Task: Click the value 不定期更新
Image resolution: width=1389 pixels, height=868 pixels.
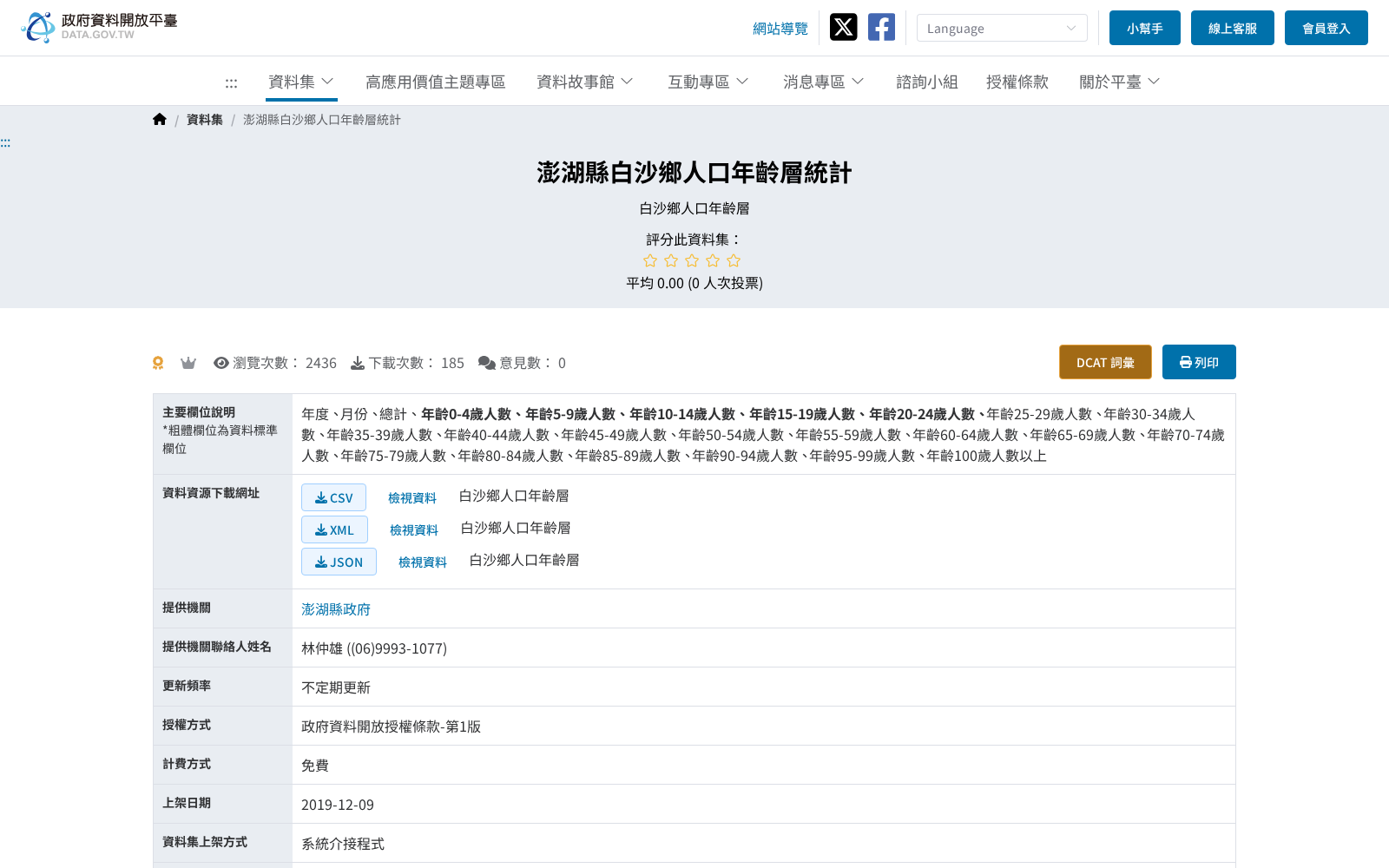Action: [x=336, y=687]
